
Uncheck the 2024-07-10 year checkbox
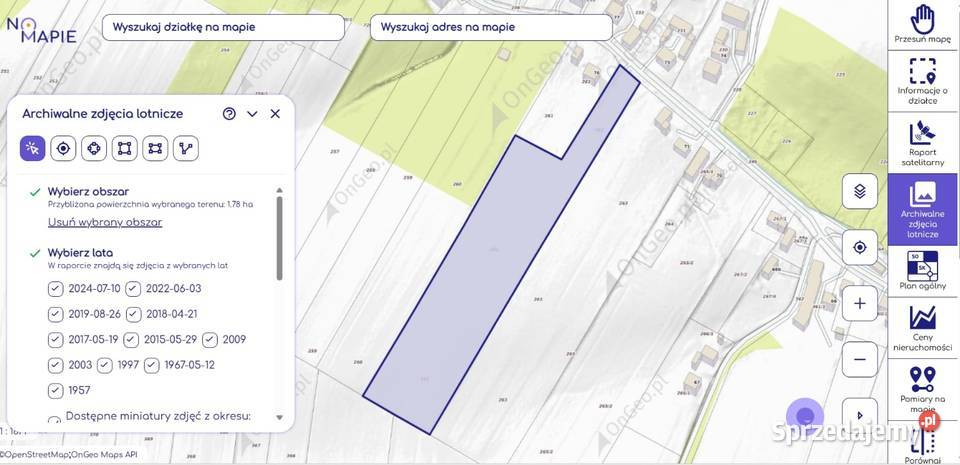tap(56, 289)
